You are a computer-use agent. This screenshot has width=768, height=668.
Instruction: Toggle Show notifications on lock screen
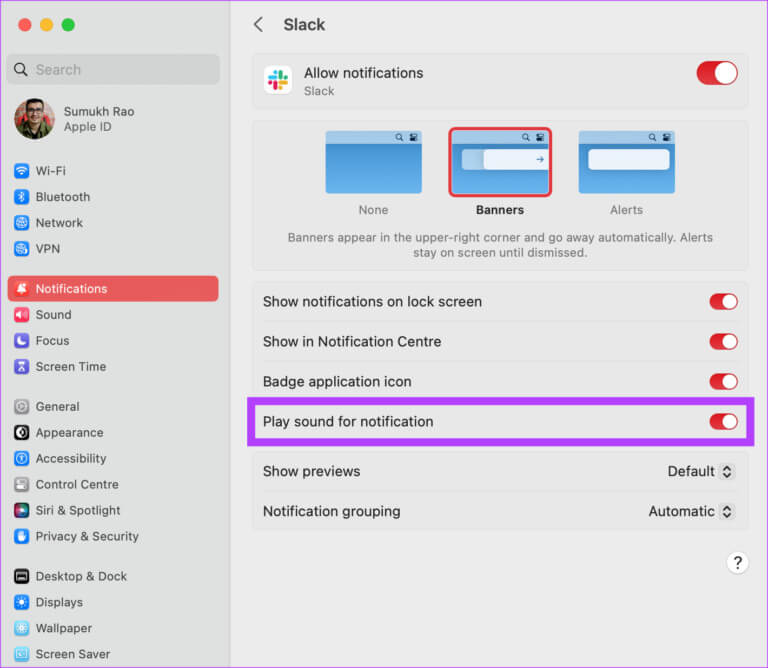point(723,302)
